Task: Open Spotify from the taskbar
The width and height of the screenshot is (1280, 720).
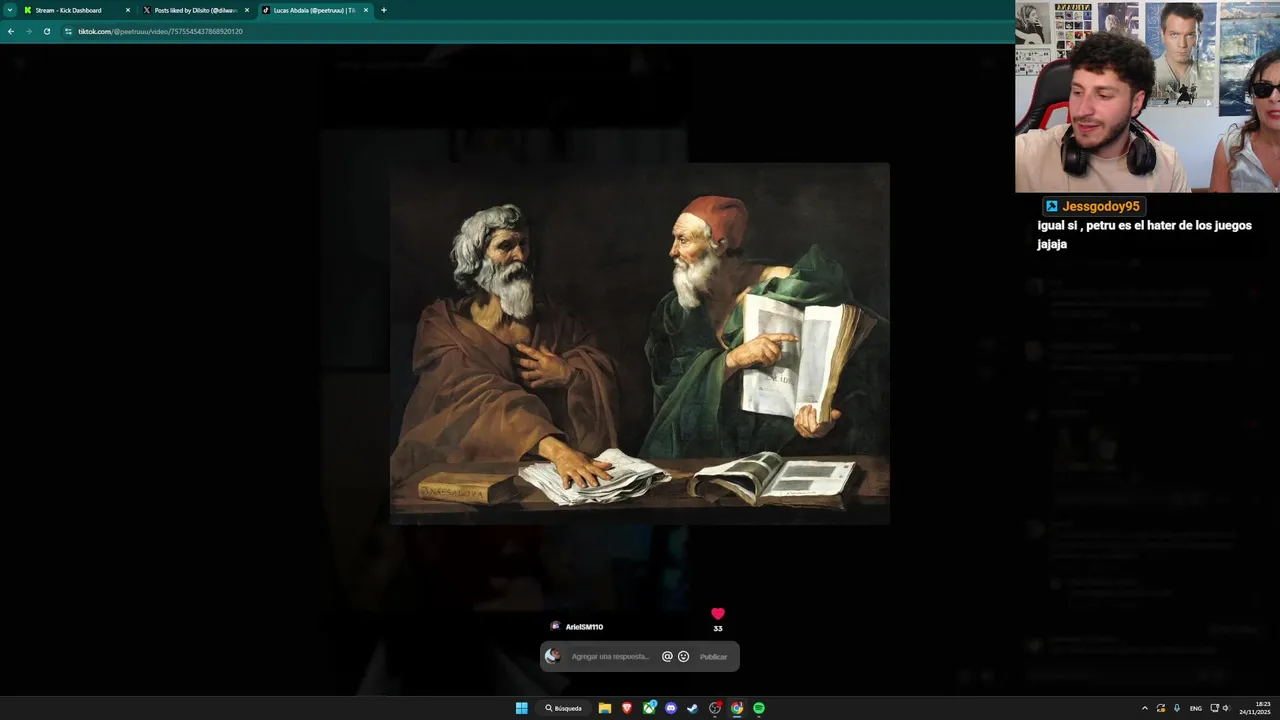Action: tap(759, 708)
